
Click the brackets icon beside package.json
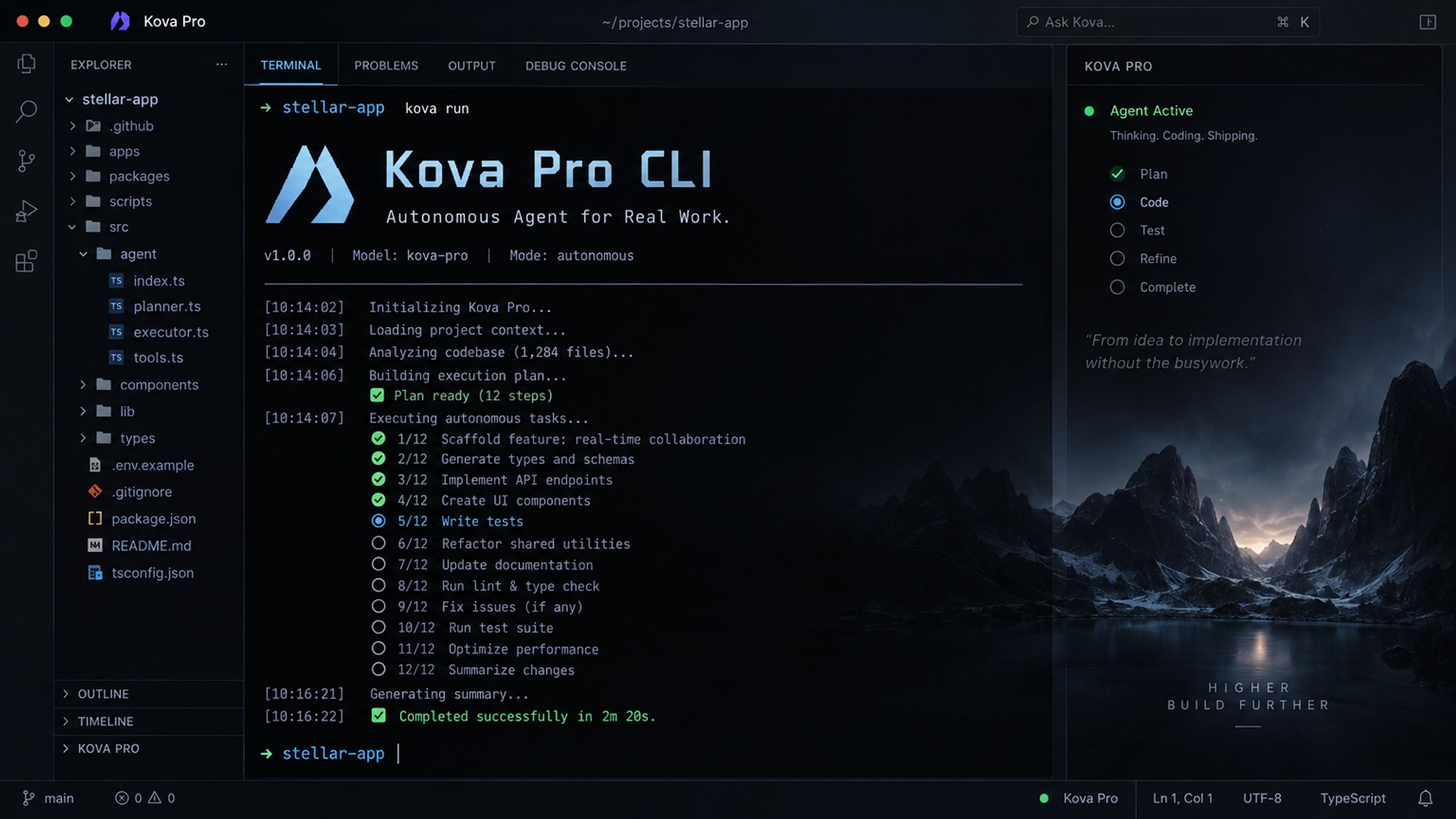pyautogui.click(x=95, y=518)
